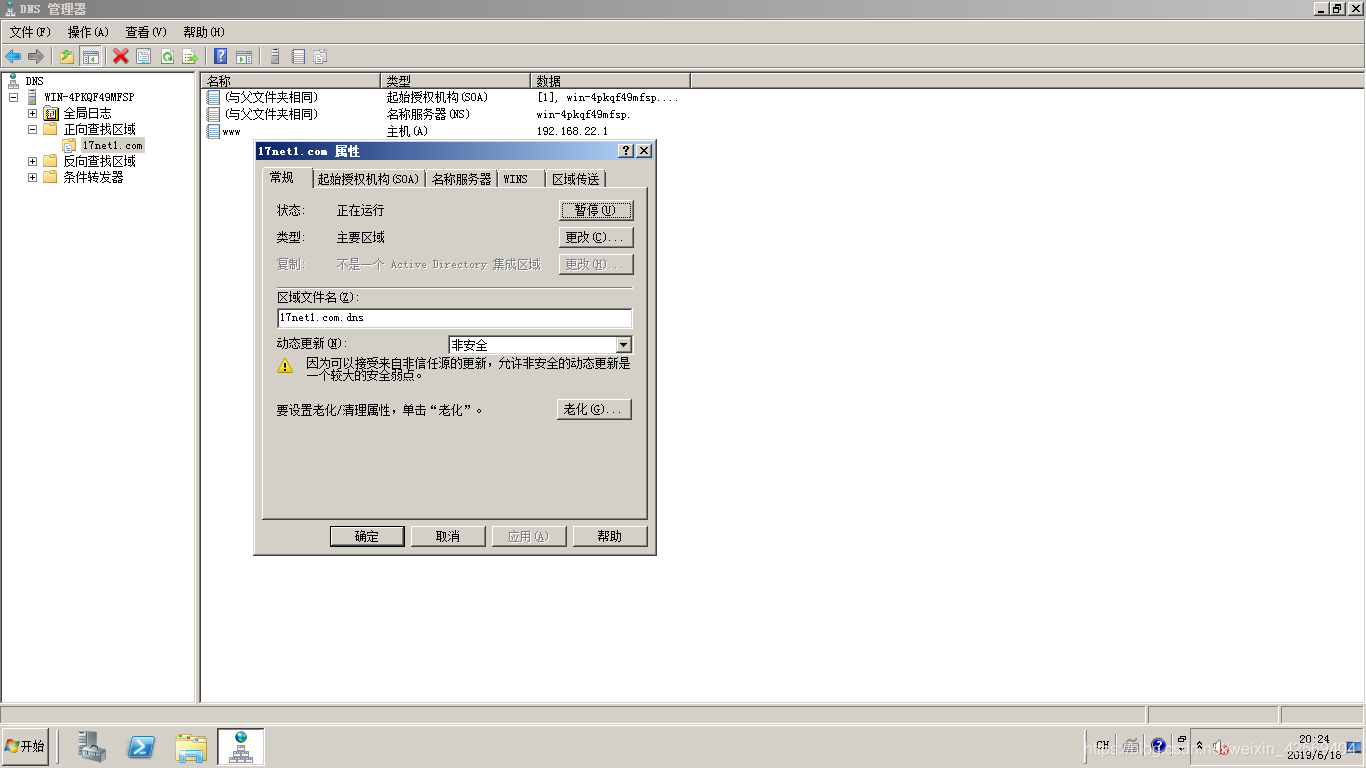1366x768 pixels.
Task: Open Windows Explorer from the taskbar
Action: (x=190, y=746)
